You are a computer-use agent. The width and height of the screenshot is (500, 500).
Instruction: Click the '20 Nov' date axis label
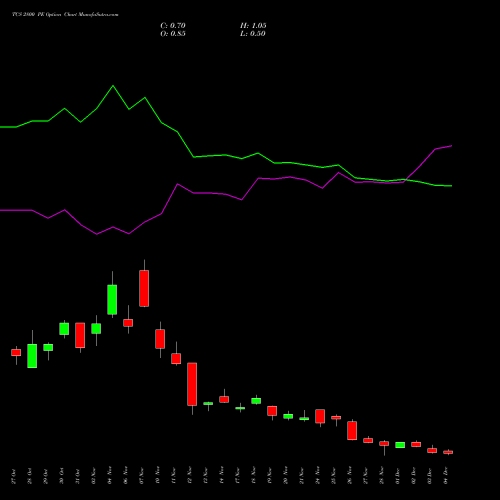[286, 476]
